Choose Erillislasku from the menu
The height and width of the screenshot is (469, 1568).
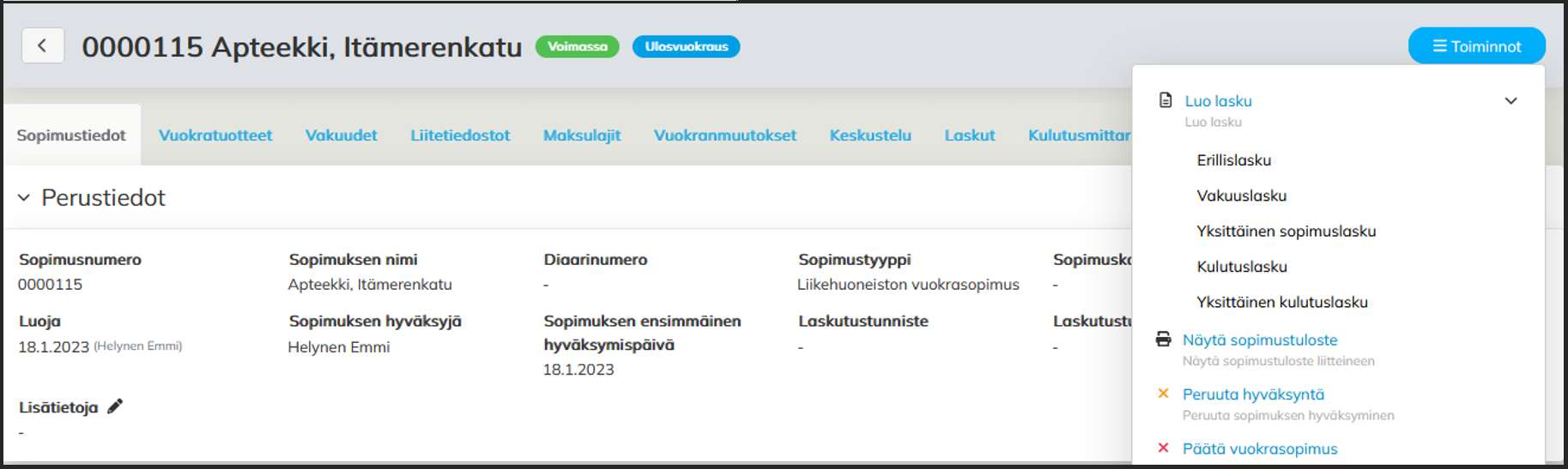click(1233, 160)
